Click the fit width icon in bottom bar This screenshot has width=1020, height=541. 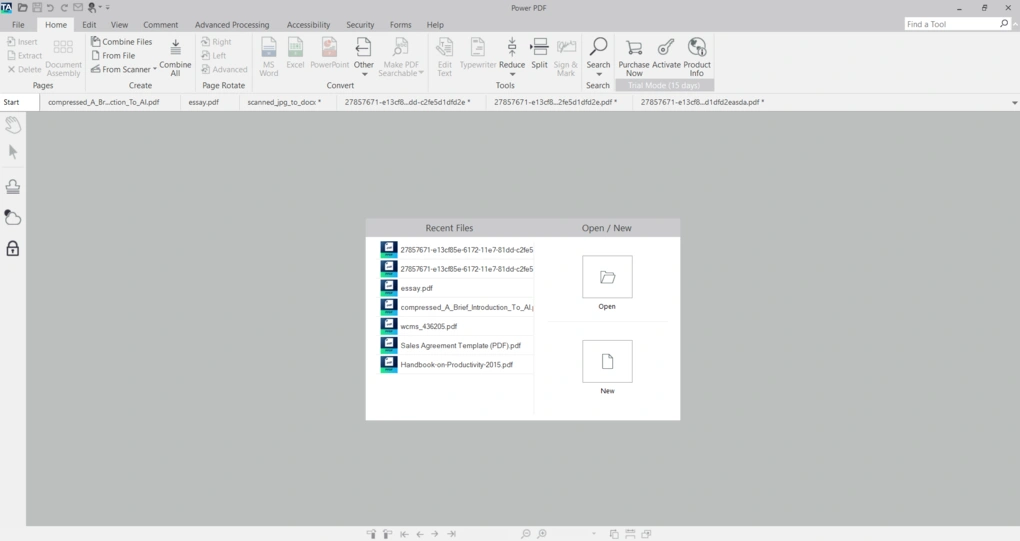(630, 534)
